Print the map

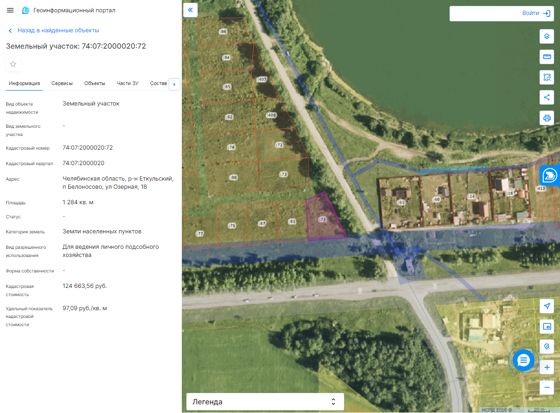click(x=546, y=118)
